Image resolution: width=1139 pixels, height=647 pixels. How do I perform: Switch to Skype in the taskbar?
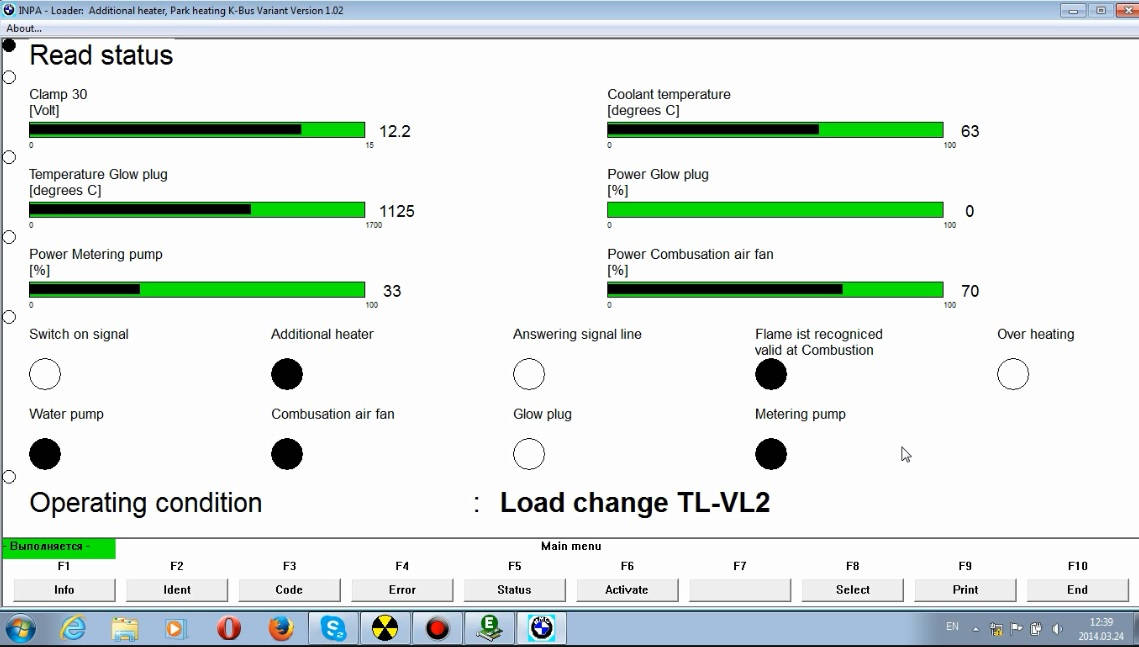coord(333,628)
